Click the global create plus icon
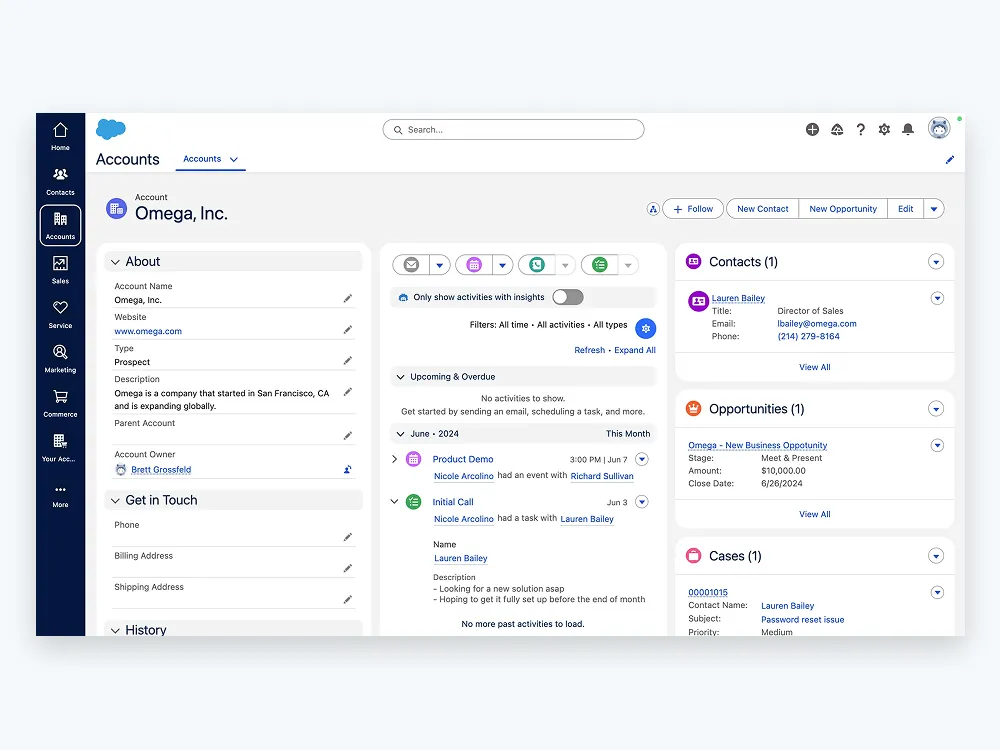 pyautogui.click(x=812, y=129)
